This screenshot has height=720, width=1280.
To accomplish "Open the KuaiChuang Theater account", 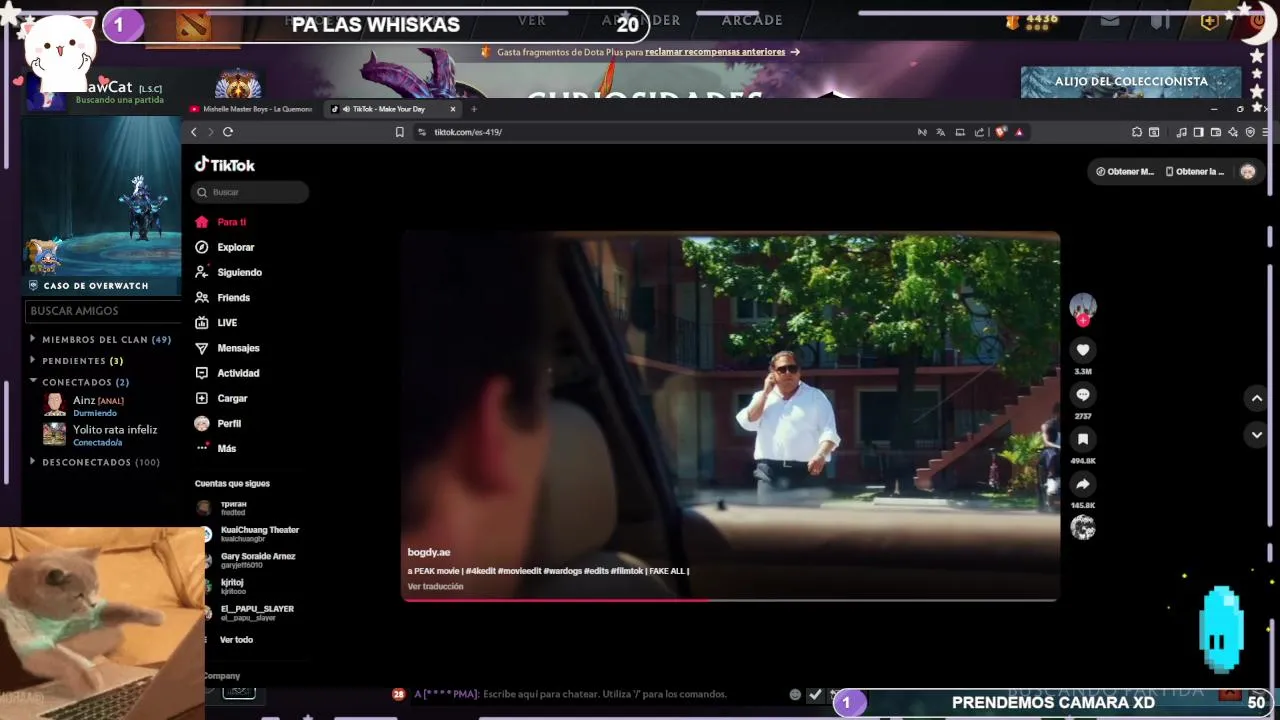I will tap(250, 534).
